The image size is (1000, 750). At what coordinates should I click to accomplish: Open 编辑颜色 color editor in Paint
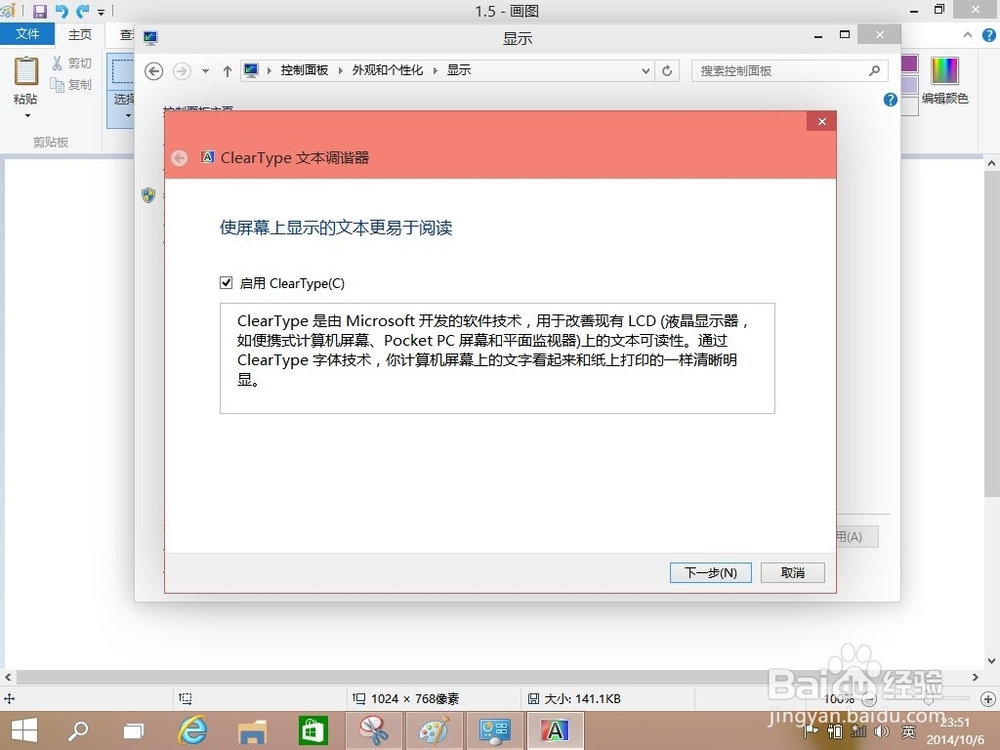coord(945,80)
